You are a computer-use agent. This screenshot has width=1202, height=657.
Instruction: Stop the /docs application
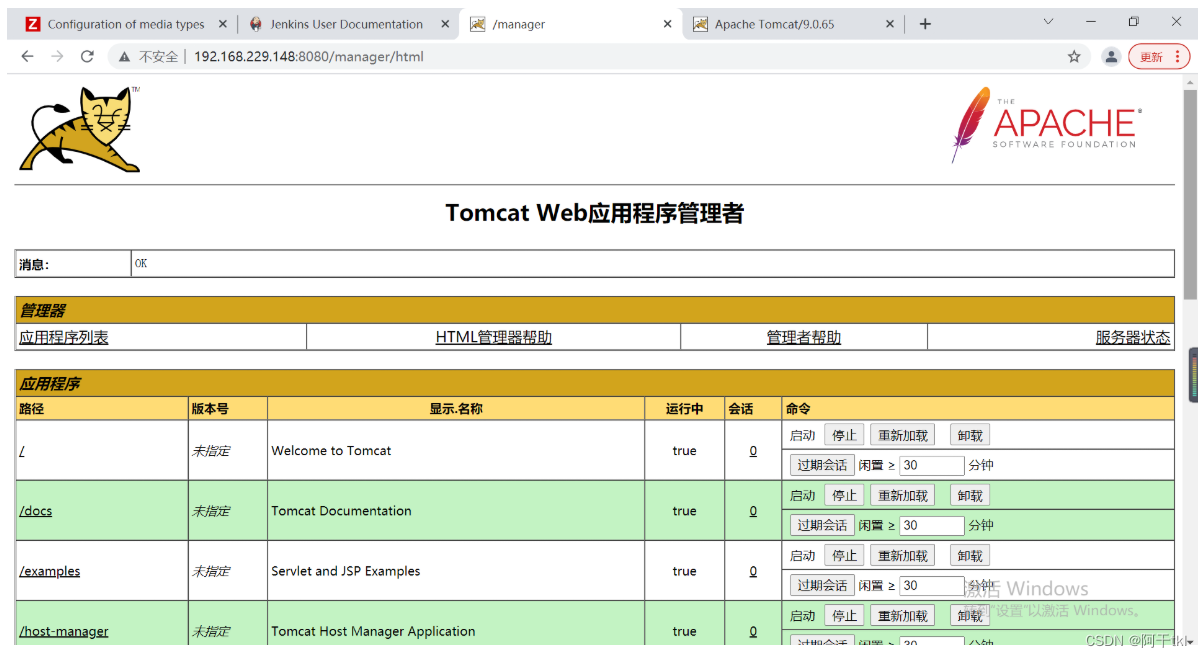point(844,494)
